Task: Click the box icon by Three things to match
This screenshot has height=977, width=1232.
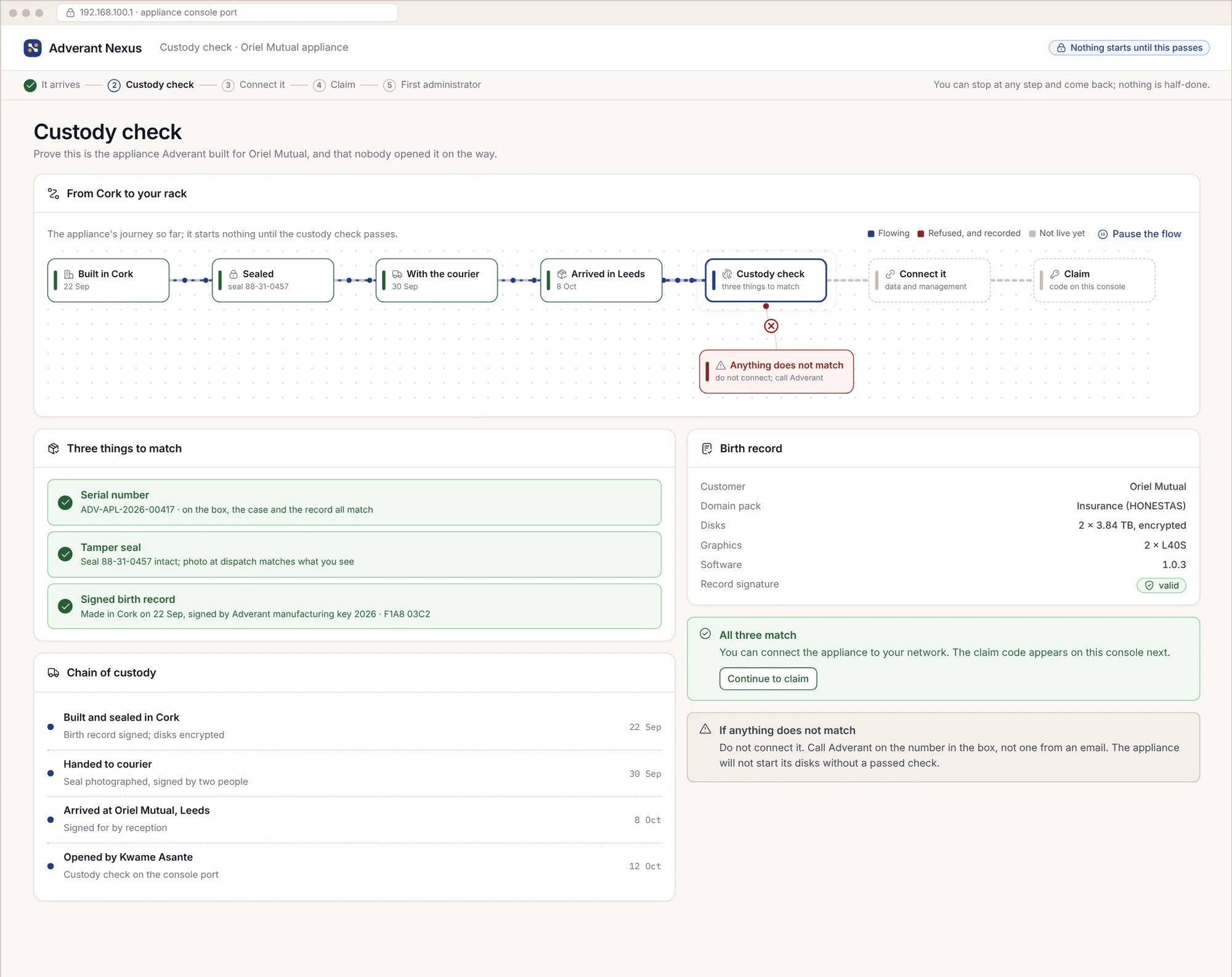Action: (x=54, y=448)
